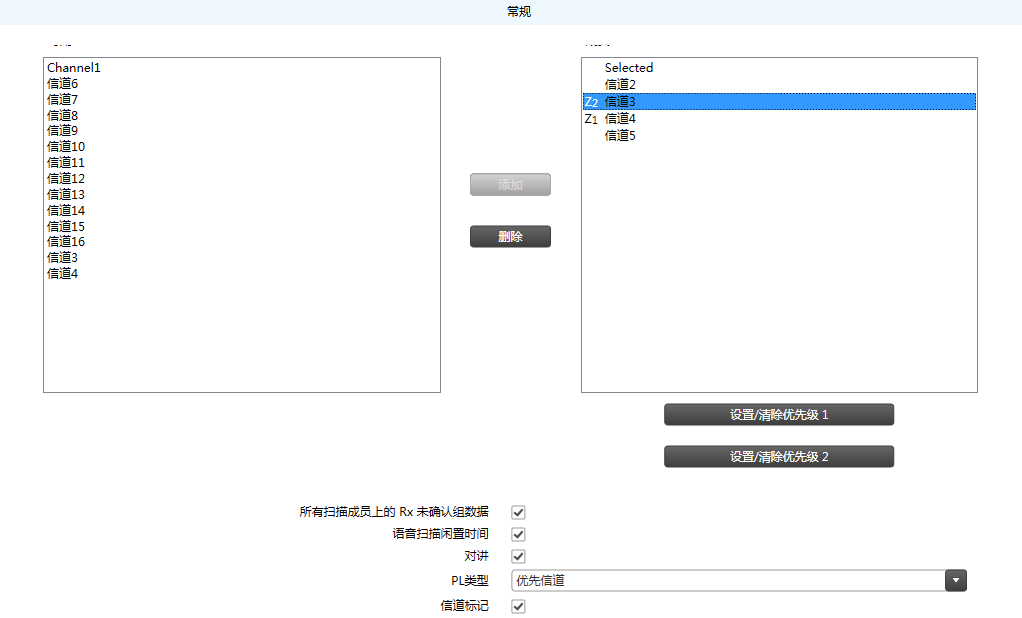Screen dimensions: 1022x618
Task: Click the Z1 priority icon beside 信道4
Action: (591, 119)
